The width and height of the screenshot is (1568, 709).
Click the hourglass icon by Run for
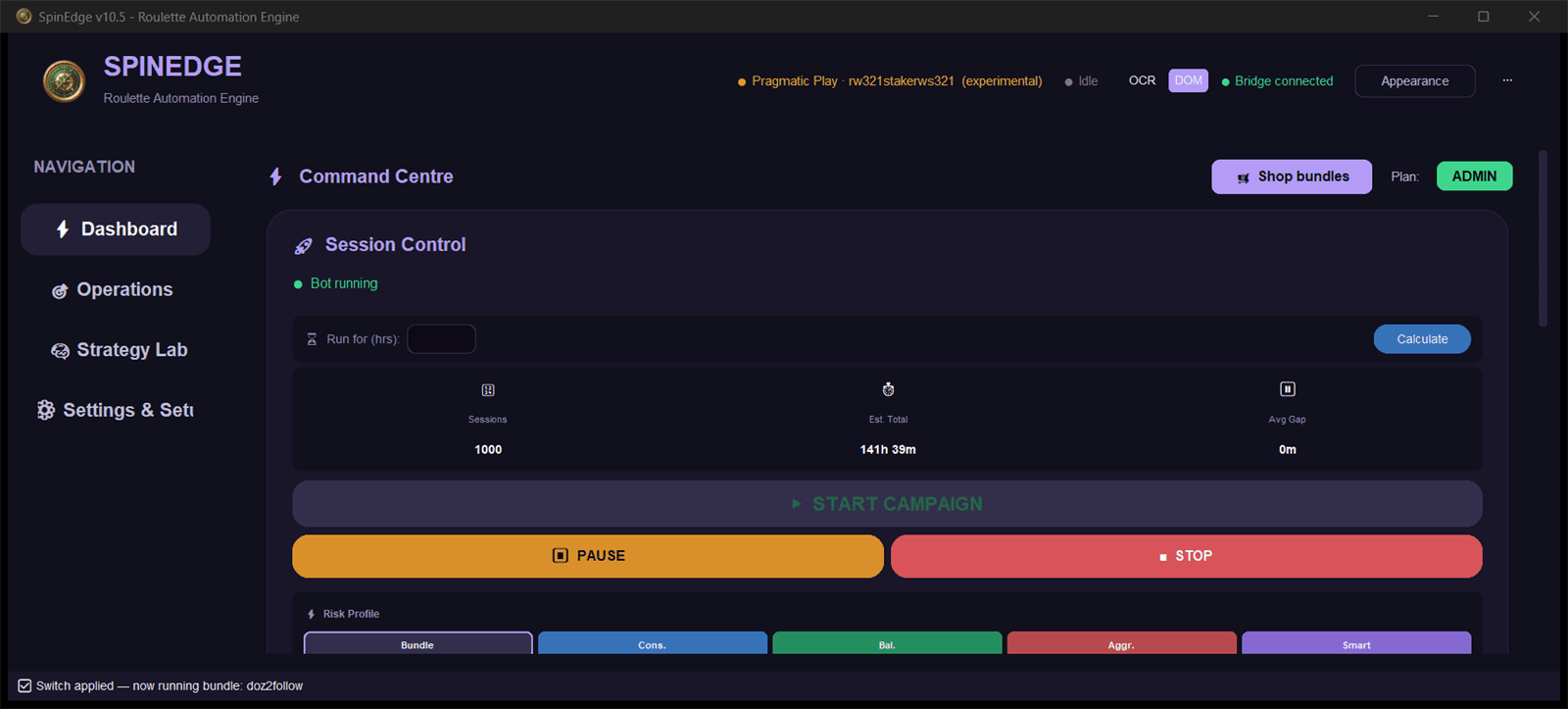(x=312, y=339)
